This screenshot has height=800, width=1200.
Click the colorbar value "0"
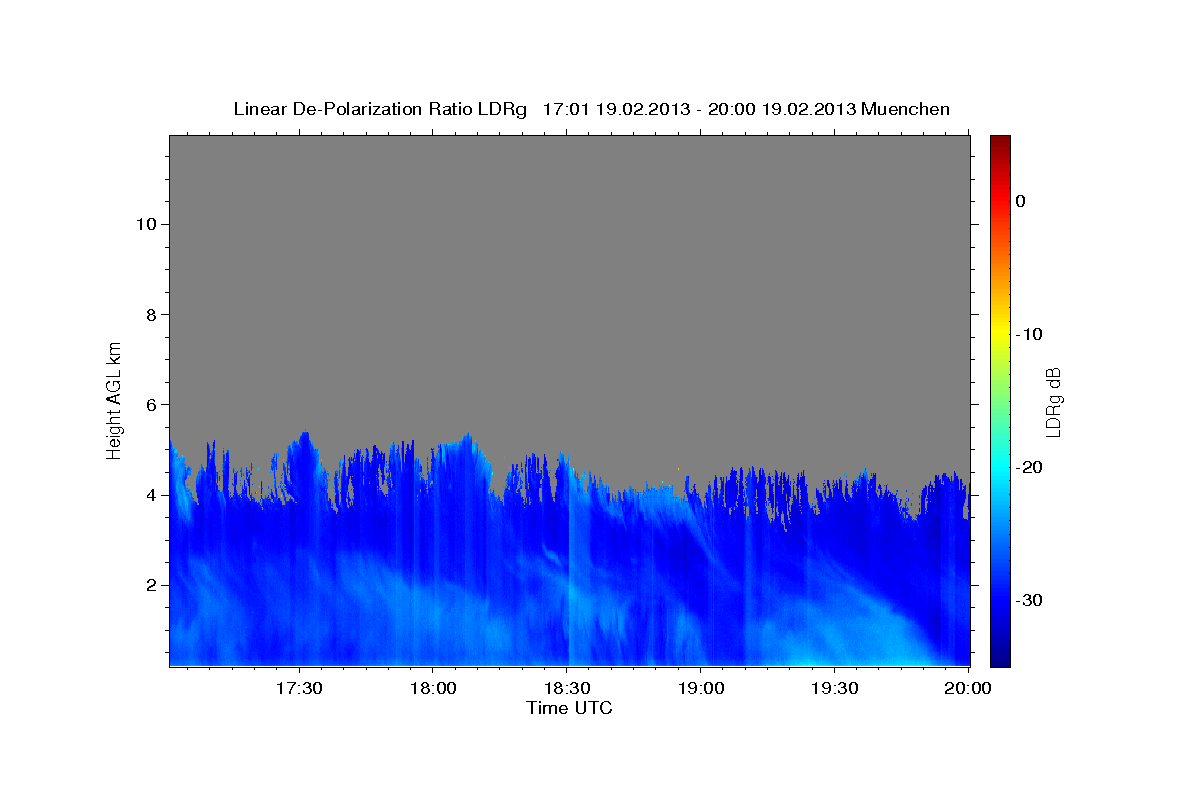[1020, 201]
